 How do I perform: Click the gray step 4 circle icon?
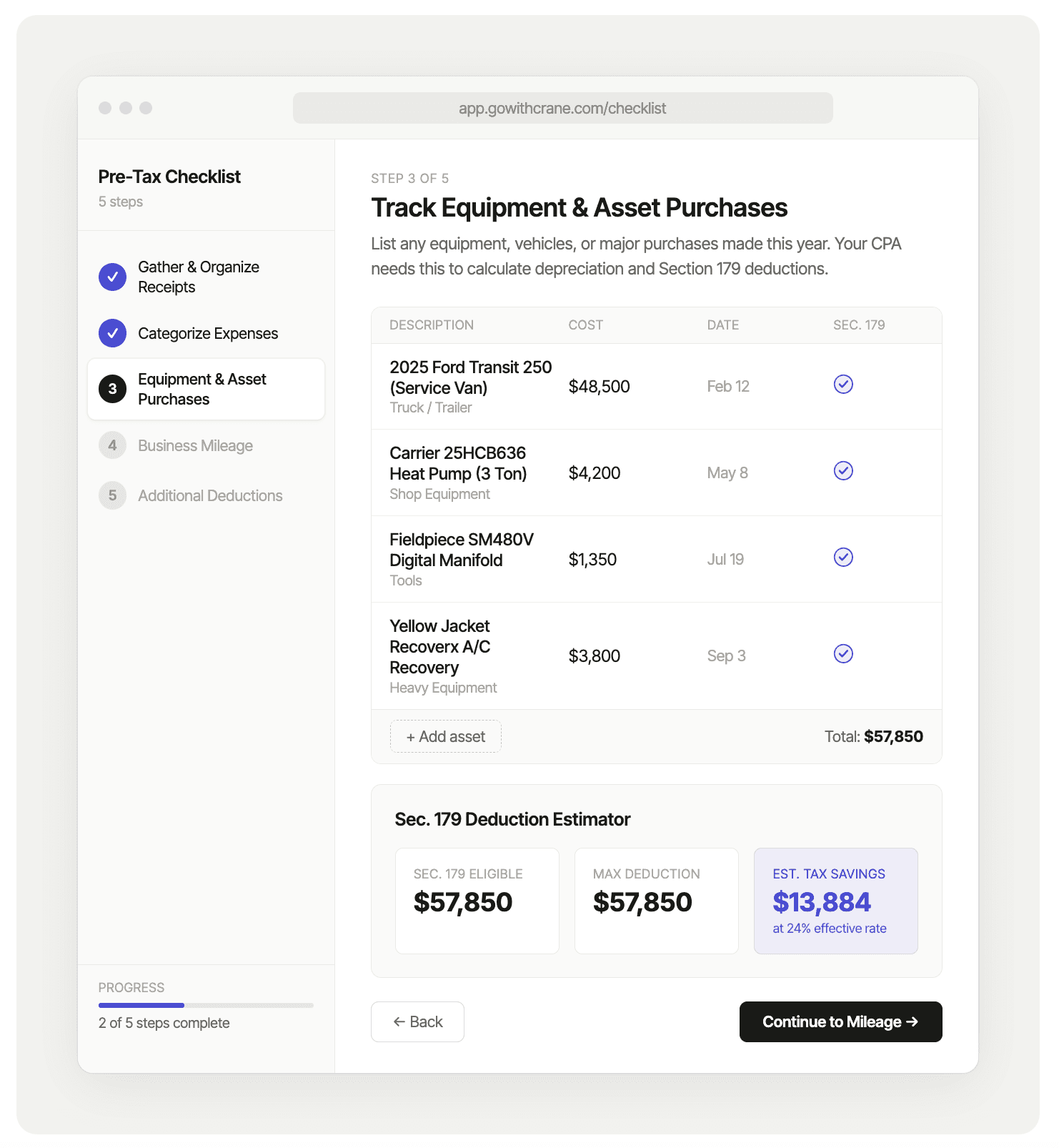pyautogui.click(x=112, y=445)
